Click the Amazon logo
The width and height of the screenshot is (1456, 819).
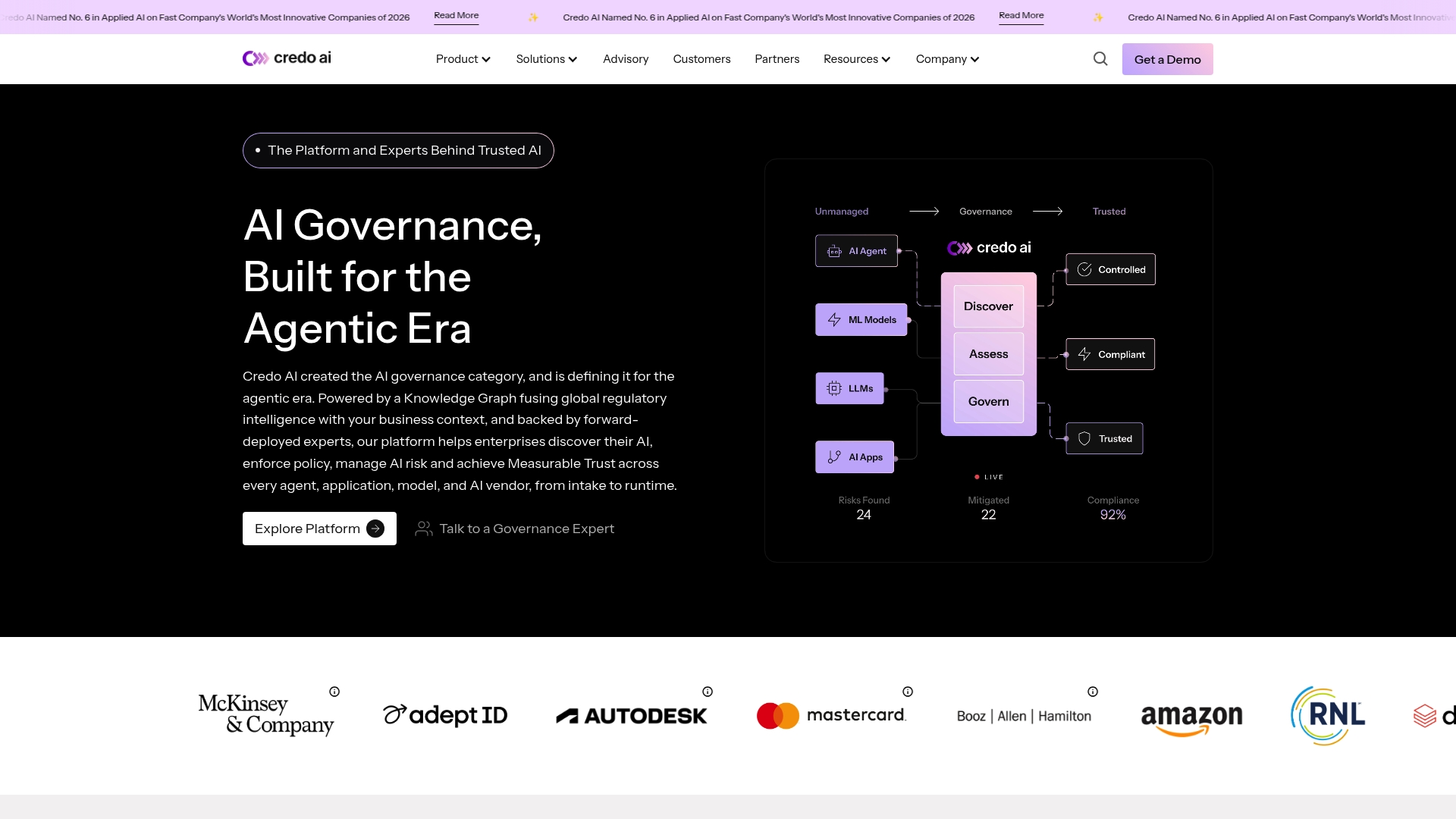(x=1192, y=720)
